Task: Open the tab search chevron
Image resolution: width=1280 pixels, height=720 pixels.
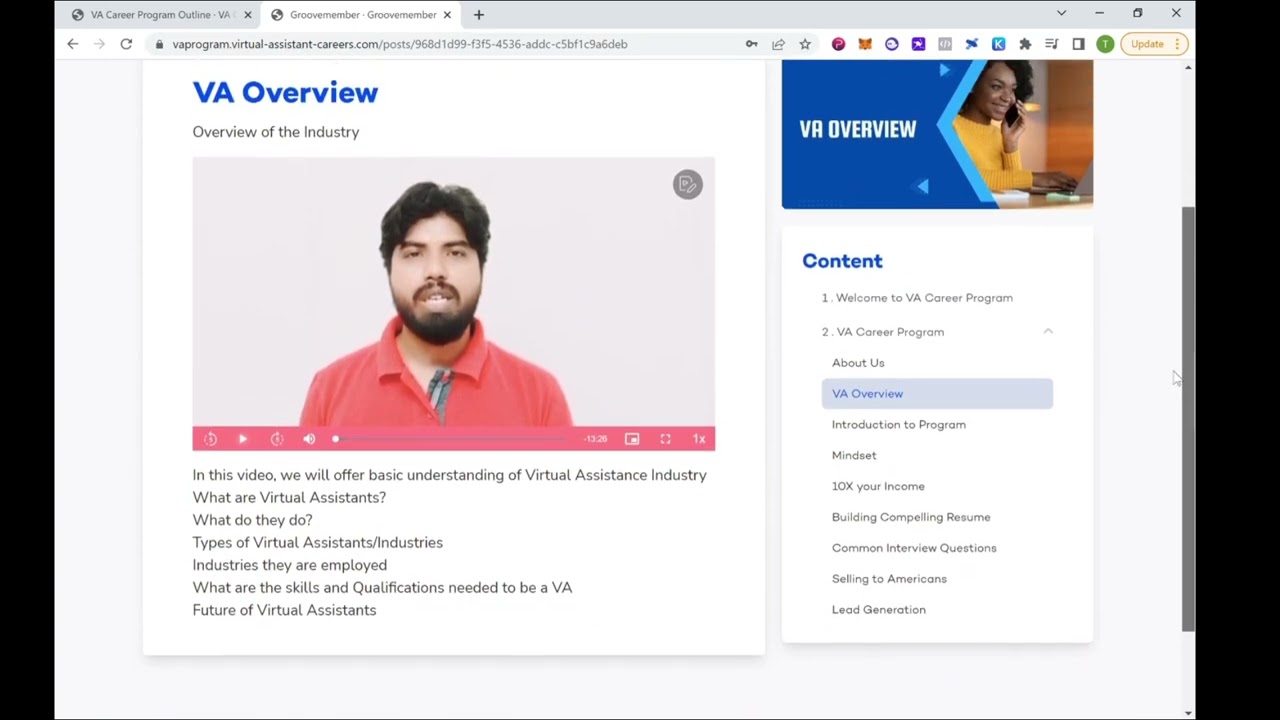Action: point(1061,13)
